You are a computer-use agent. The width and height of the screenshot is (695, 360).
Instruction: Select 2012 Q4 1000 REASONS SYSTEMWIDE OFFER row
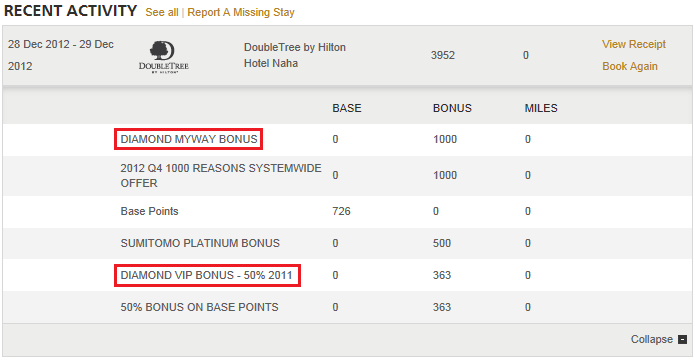point(348,176)
